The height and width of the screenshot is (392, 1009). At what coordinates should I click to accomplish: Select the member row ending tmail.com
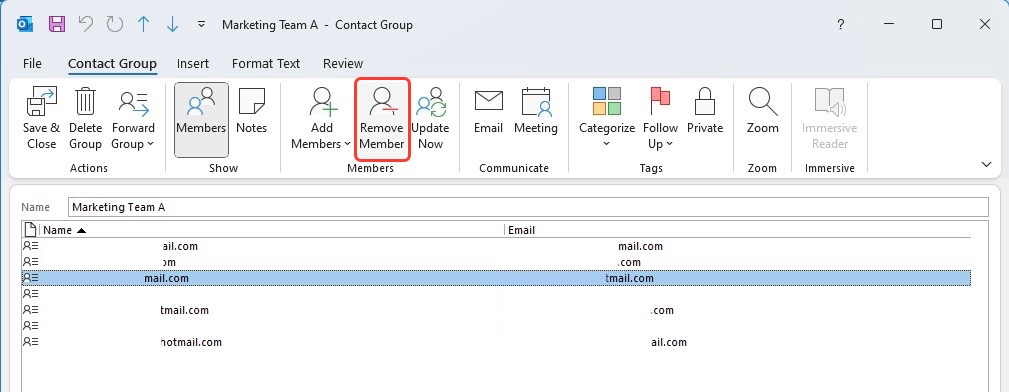(496, 310)
